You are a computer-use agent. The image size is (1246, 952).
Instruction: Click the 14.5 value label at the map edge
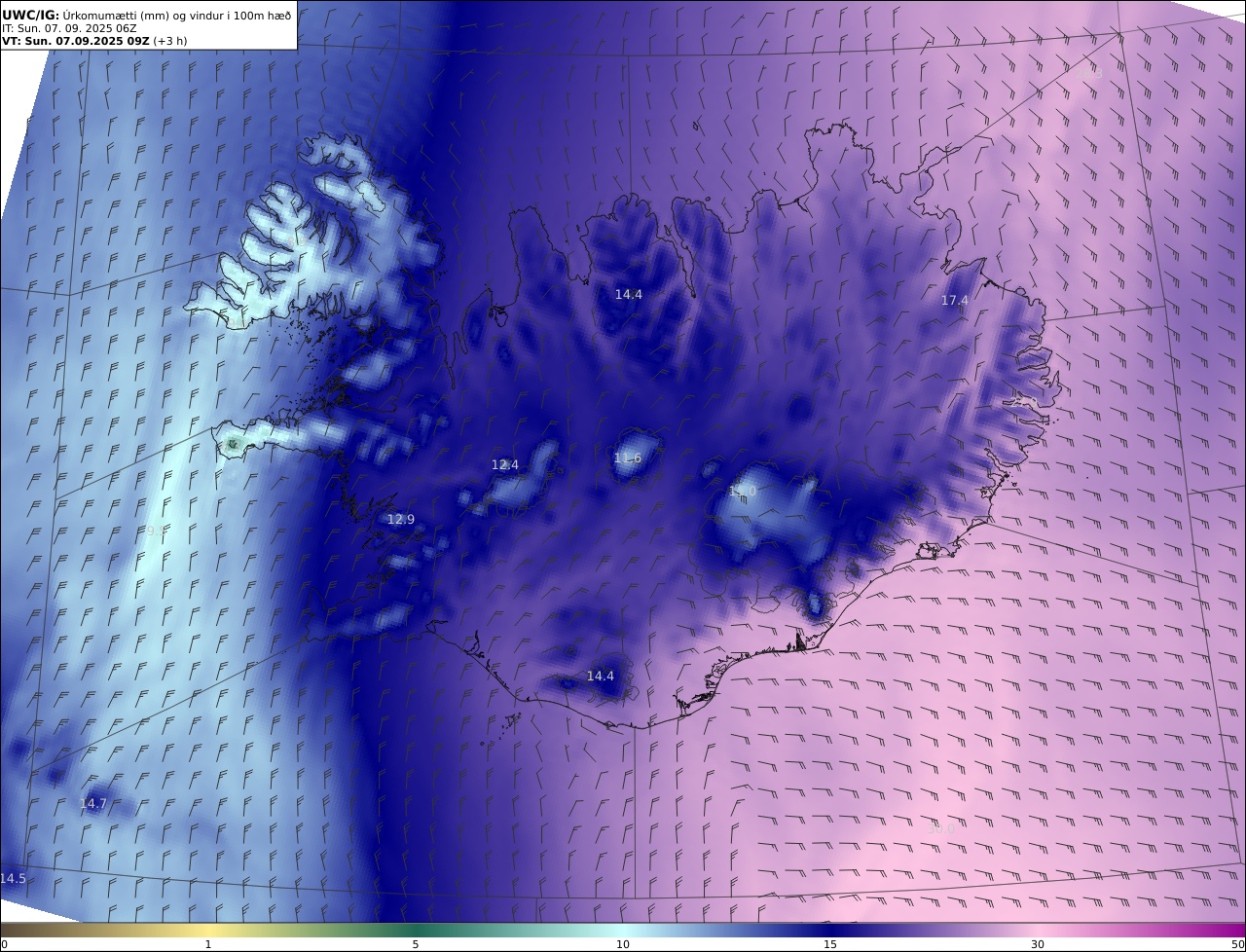pos(13,878)
